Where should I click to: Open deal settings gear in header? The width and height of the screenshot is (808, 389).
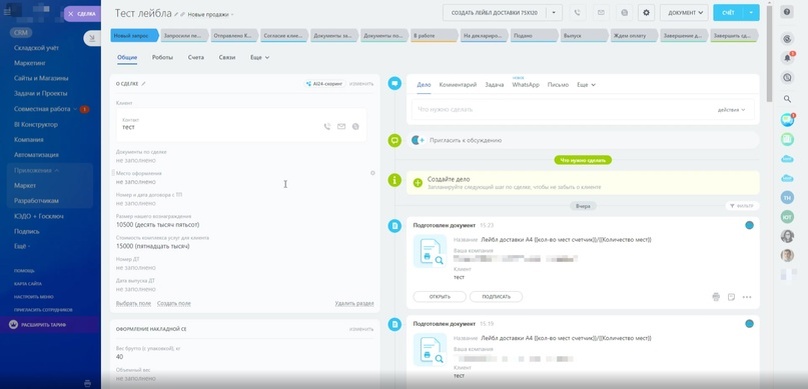click(x=646, y=12)
